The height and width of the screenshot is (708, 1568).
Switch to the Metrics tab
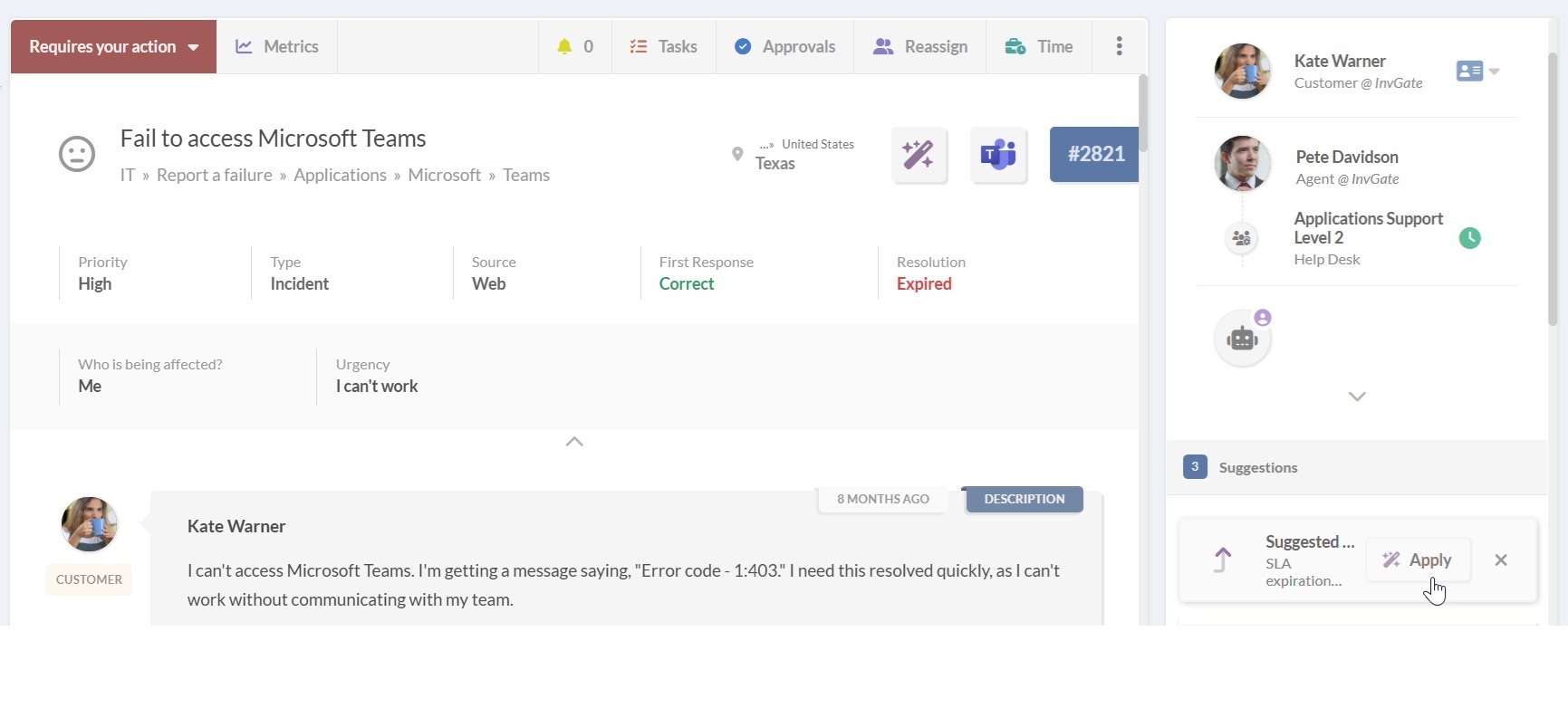[x=277, y=46]
